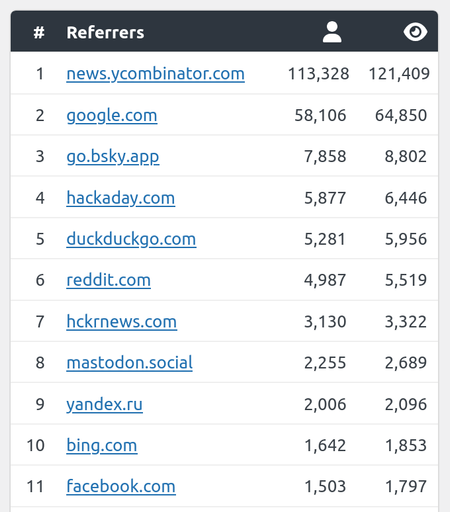Open reddit.com referrer link
The image size is (450, 512).
click(108, 280)
